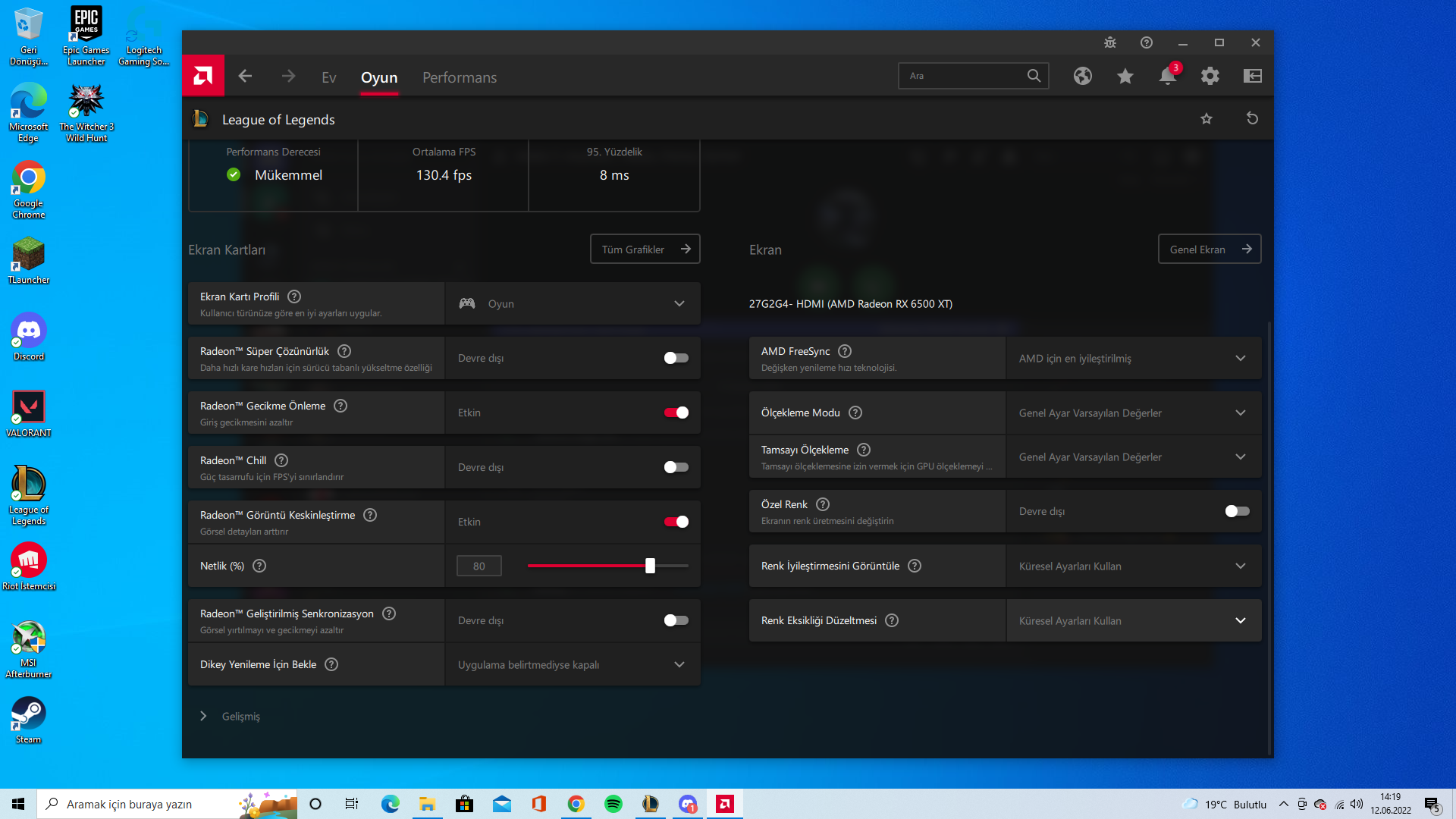Toggle Radeon™ Gecikme Önleme switch off
The width and height of the screenshot is (1456, 819).
(x=676, y=412)
